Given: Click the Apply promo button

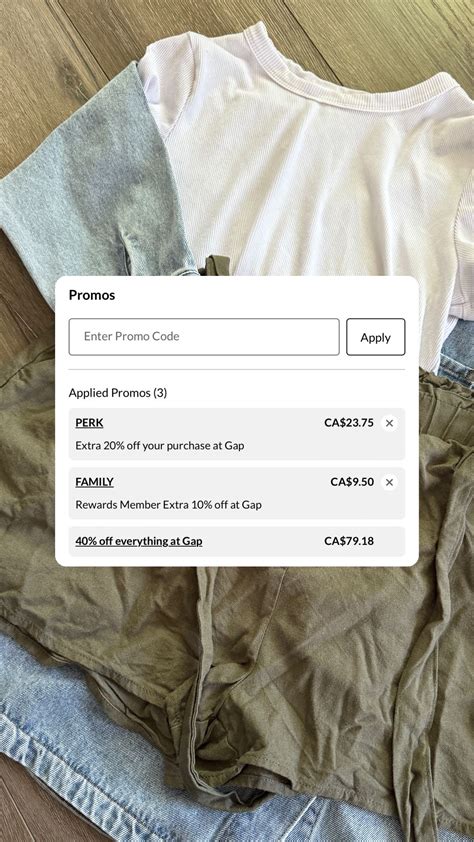Looking at the screenshot, I should pyautogui.click(x=375, y=337).
